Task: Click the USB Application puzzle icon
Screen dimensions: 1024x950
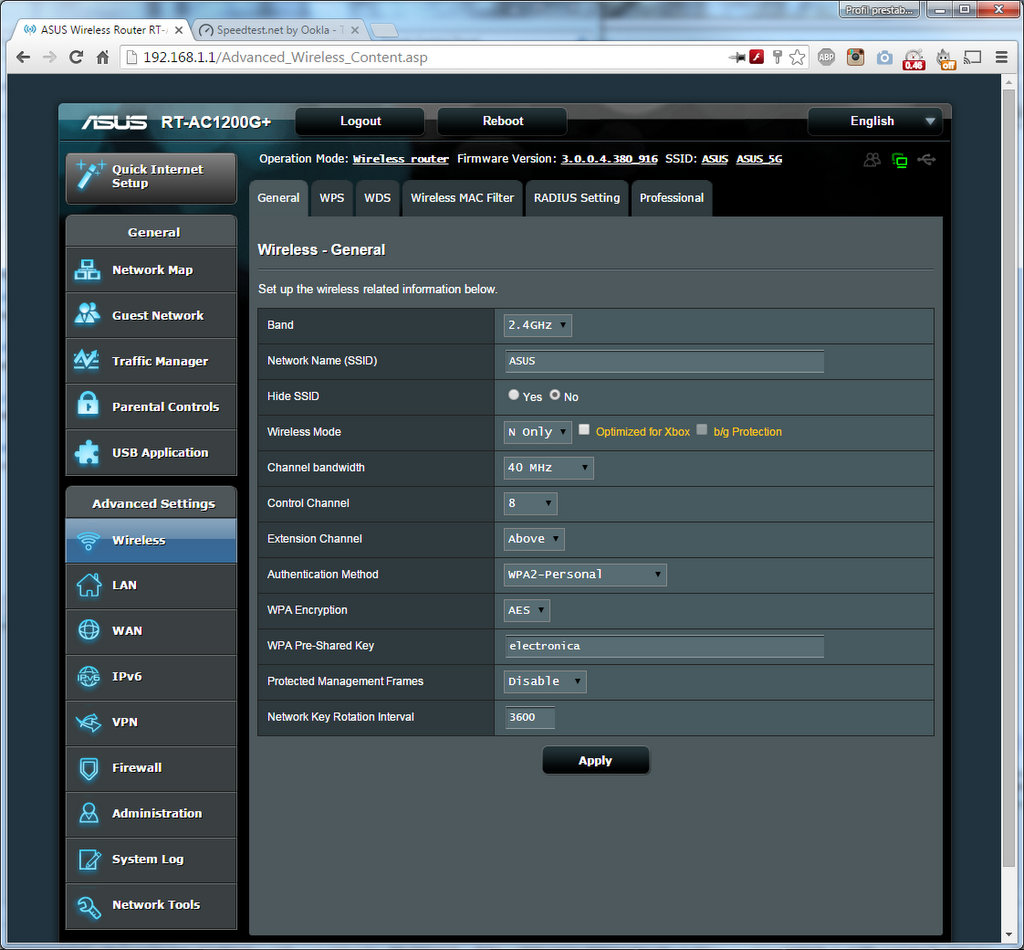Action: [88, 452]
